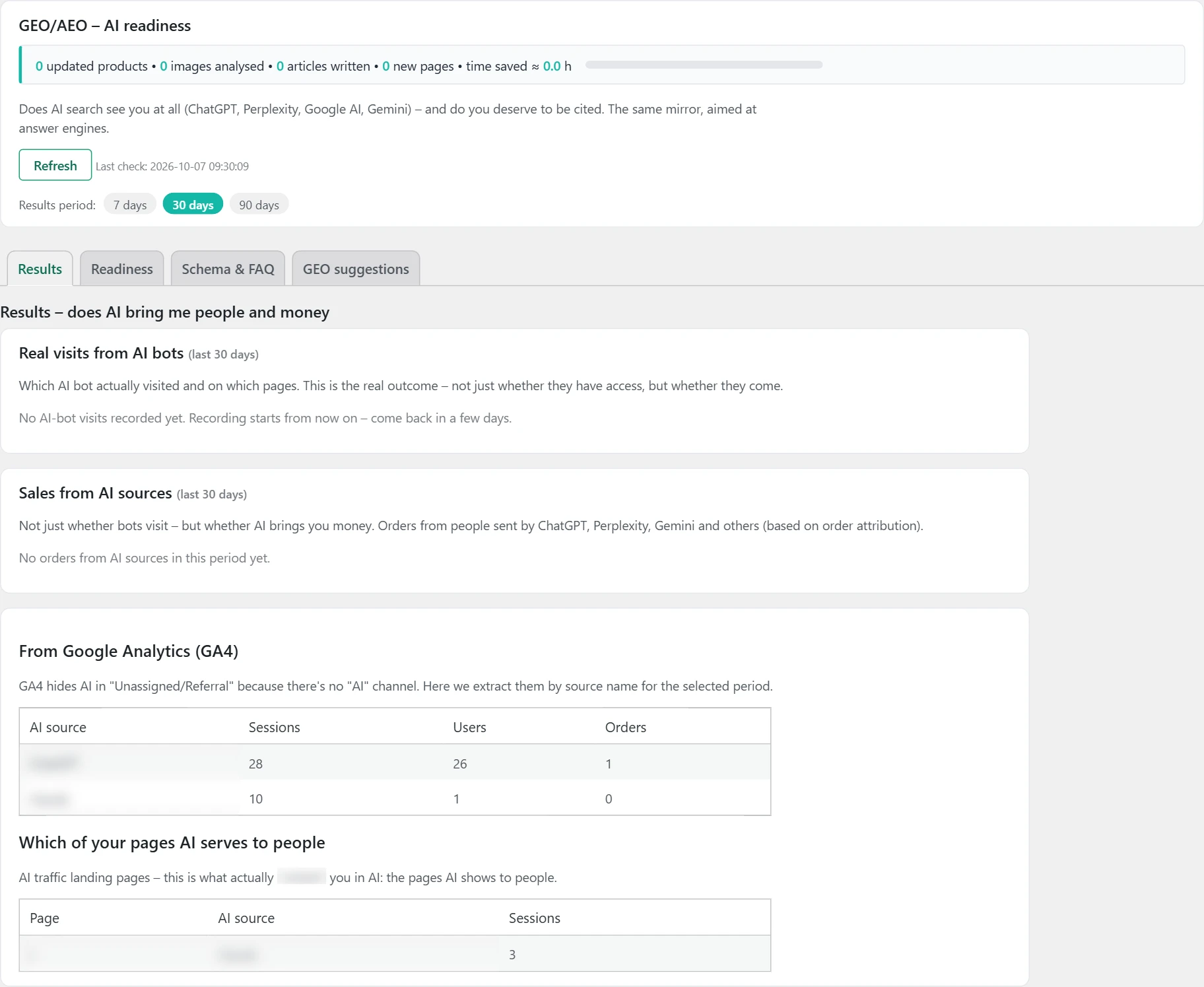
Task: Select the 90 days results period
Action: [x=259, y=205]
